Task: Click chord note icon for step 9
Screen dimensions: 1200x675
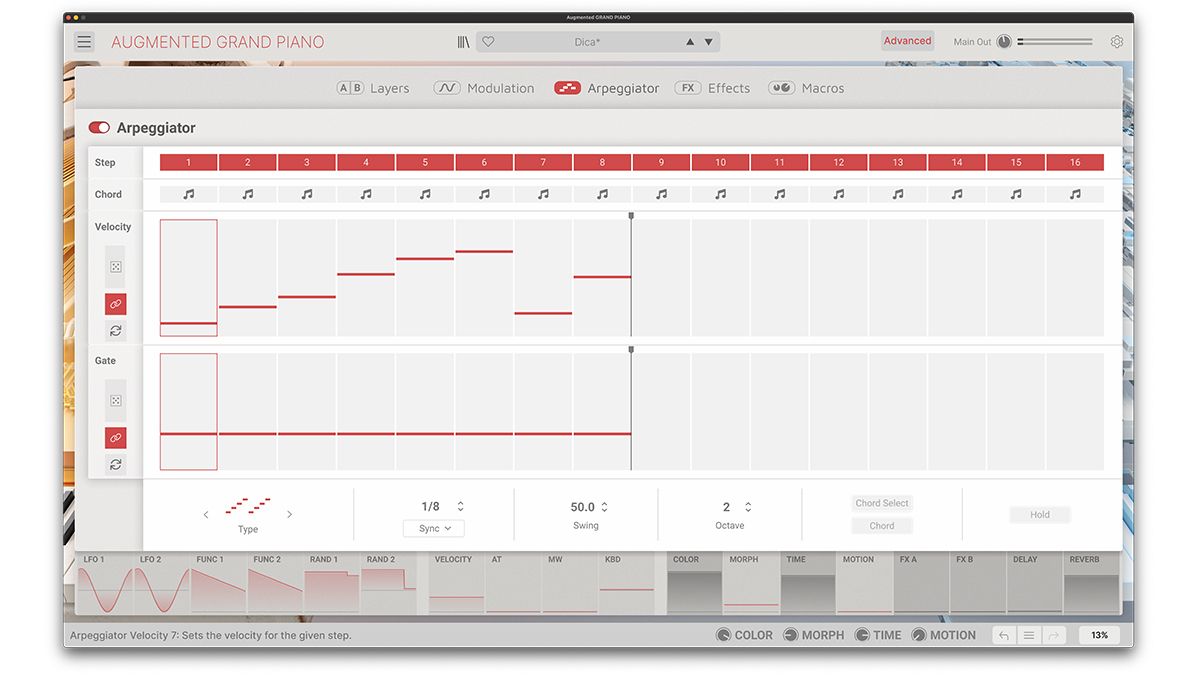Action: coord(662,195)
